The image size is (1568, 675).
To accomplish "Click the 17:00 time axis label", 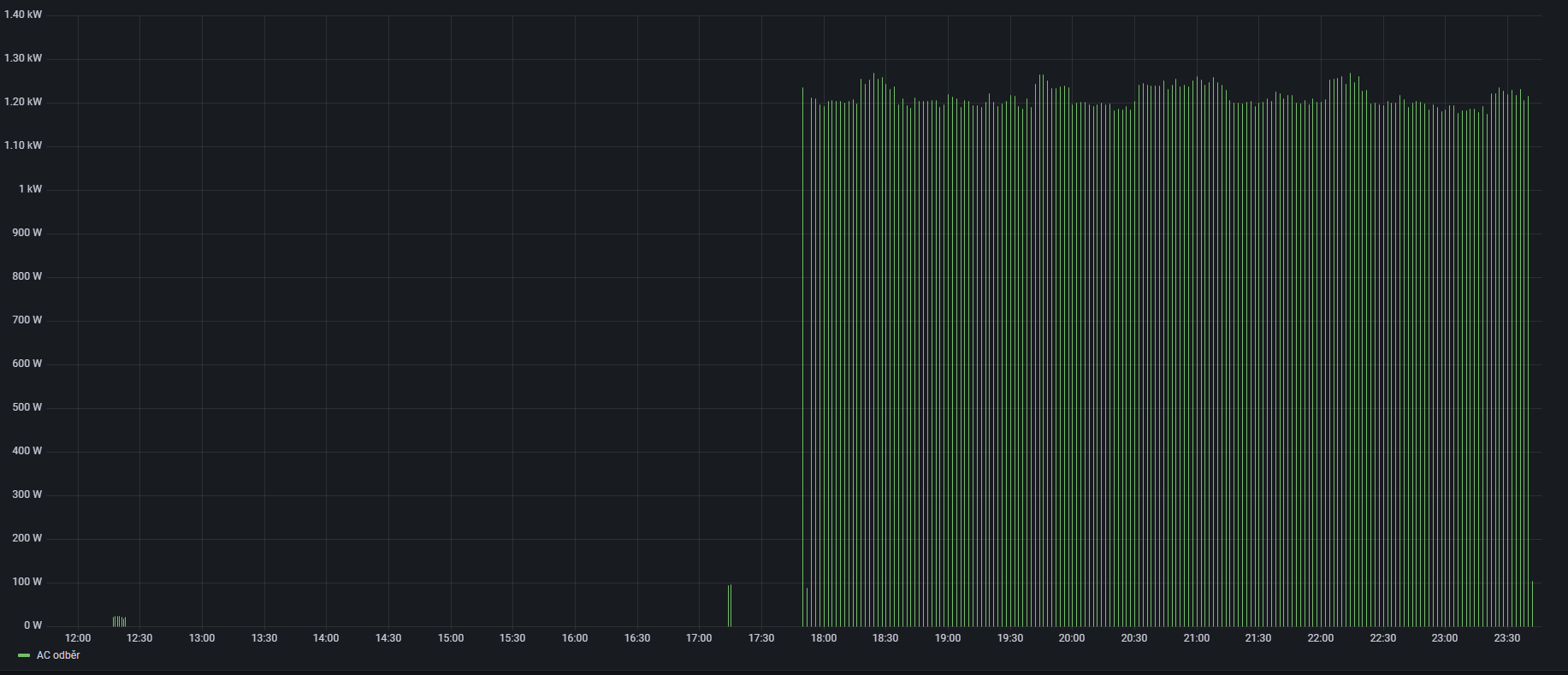I will pyautogui.click(x=699, y=638).
